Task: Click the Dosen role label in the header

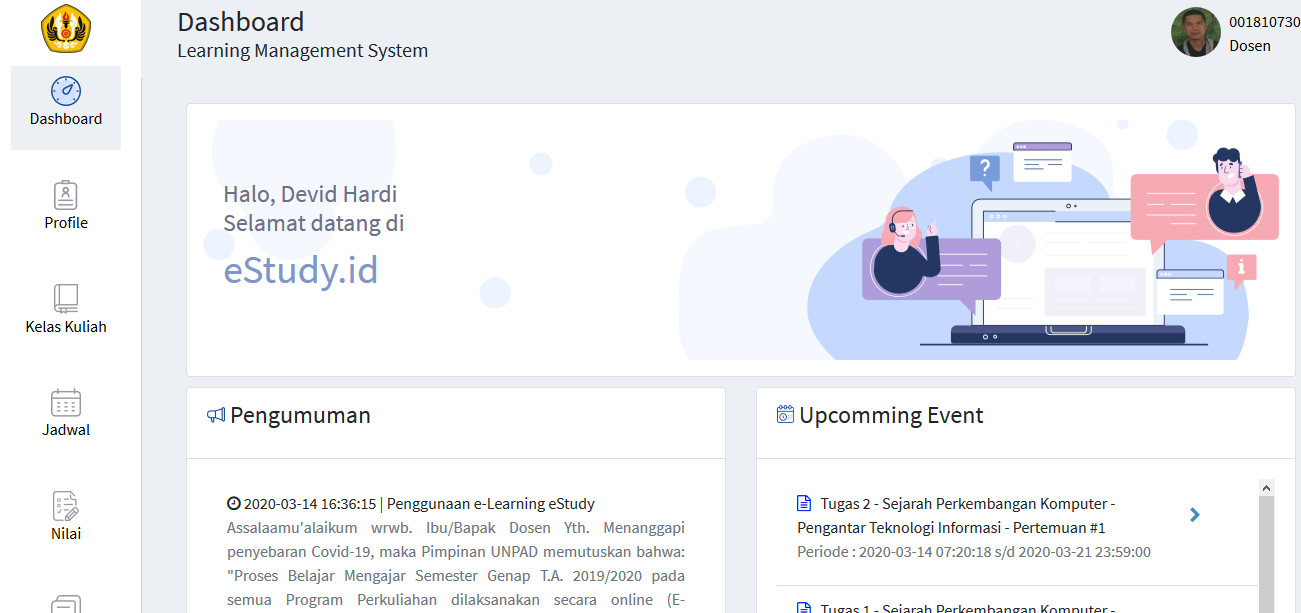Action: (1250, 45)
